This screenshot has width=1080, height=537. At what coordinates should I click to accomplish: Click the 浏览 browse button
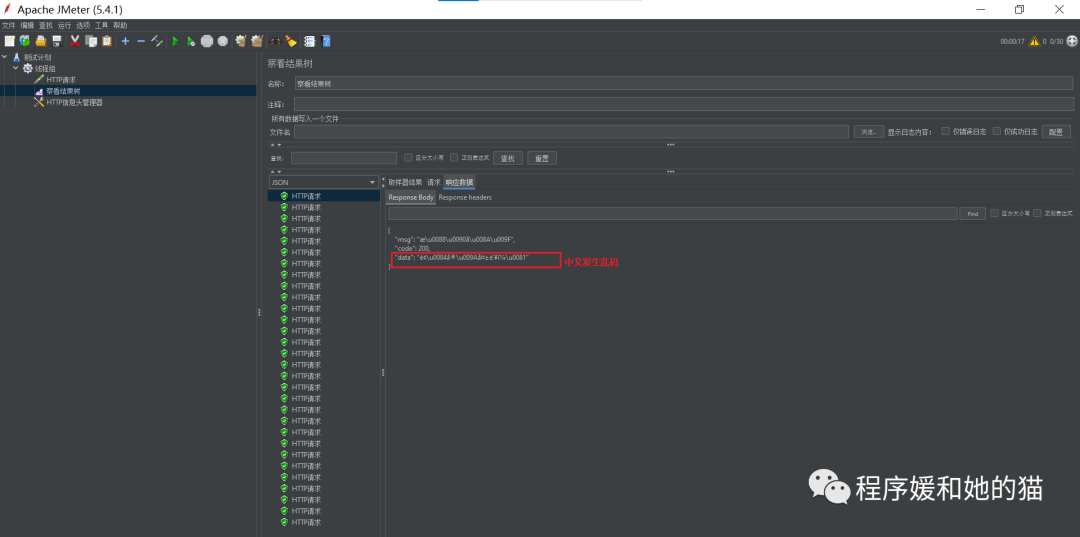tap(869, 131)
